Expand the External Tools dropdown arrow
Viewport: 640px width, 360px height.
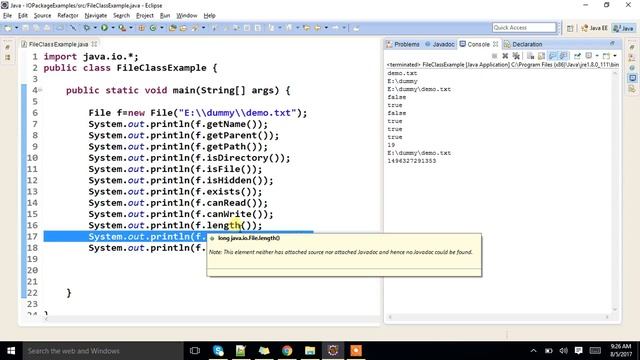pos(131,28)
